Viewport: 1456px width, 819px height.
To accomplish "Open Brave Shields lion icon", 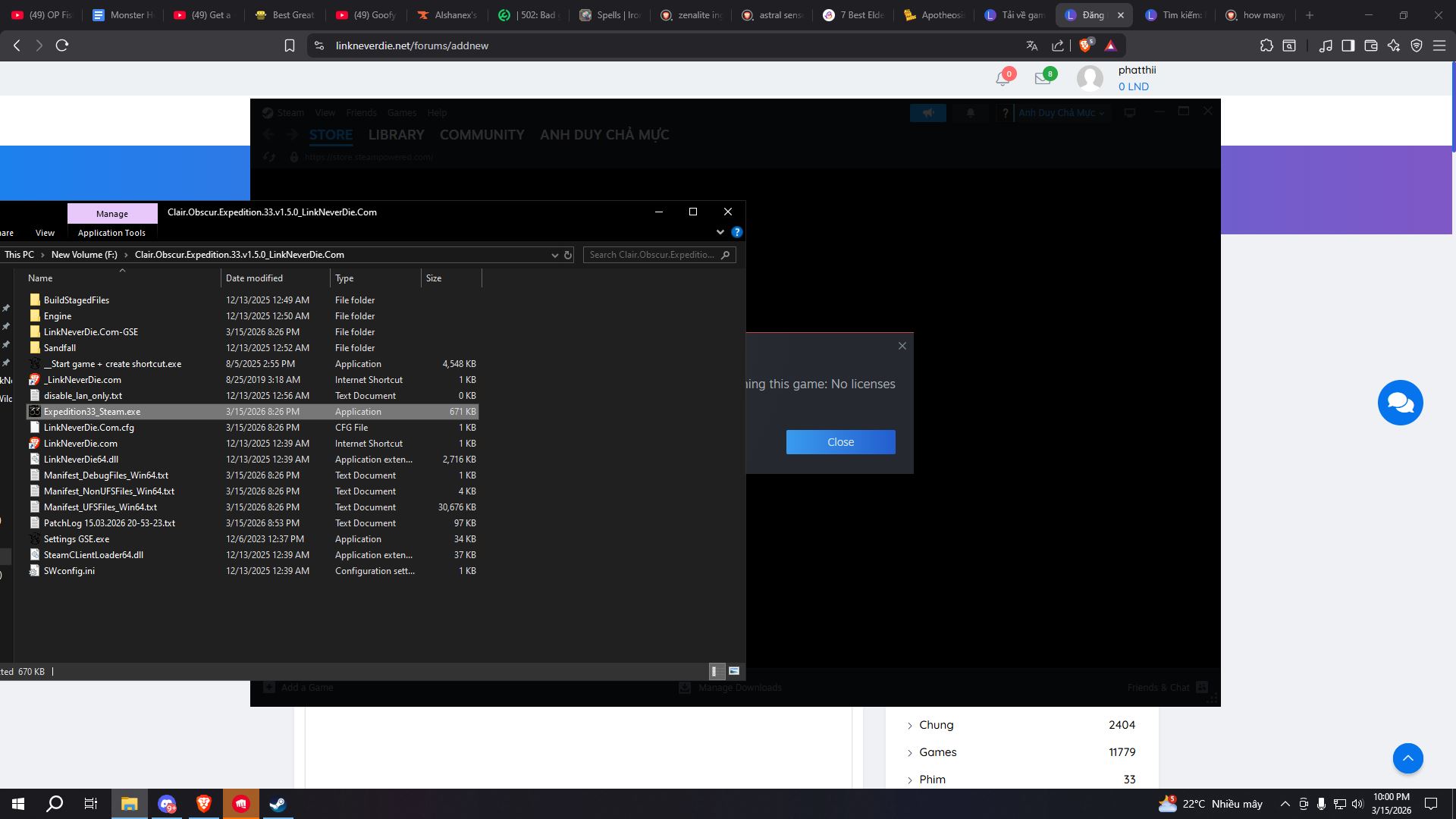I will 1085,45.
